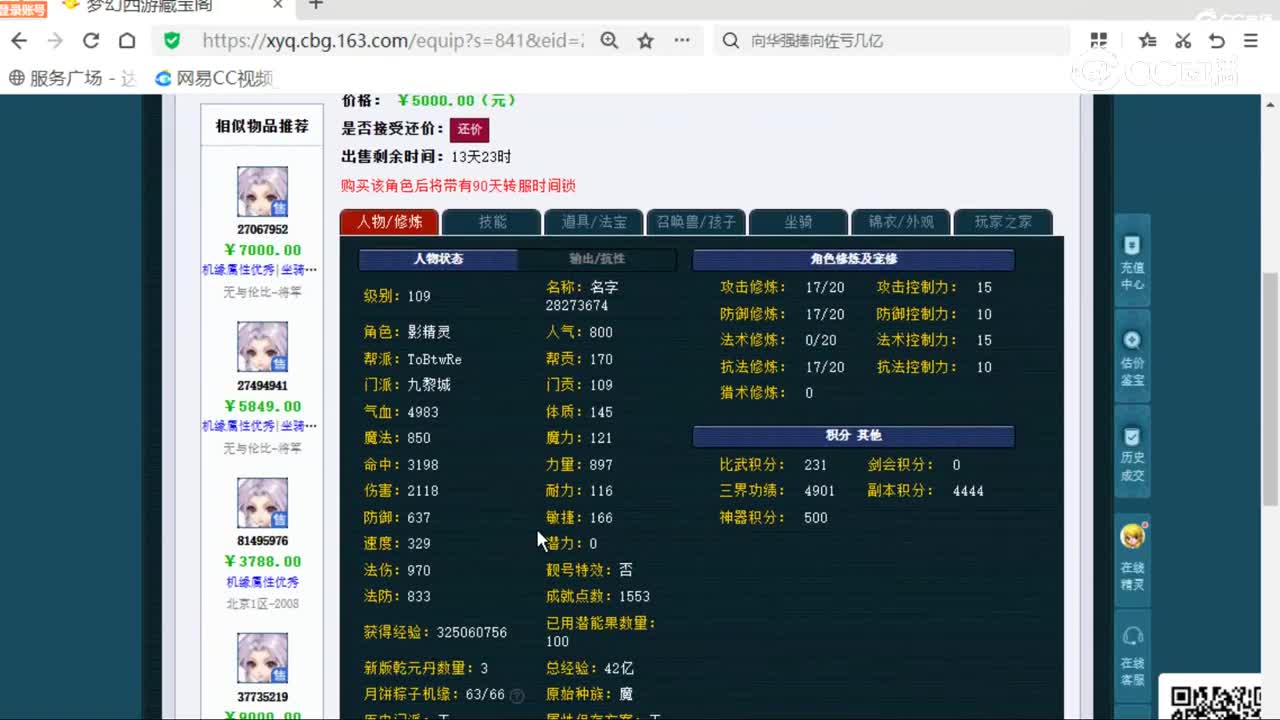Viewport: 1280px width, 720px height.
Task: Select the 人物状态 sub-tab
Action: (438, 259)
